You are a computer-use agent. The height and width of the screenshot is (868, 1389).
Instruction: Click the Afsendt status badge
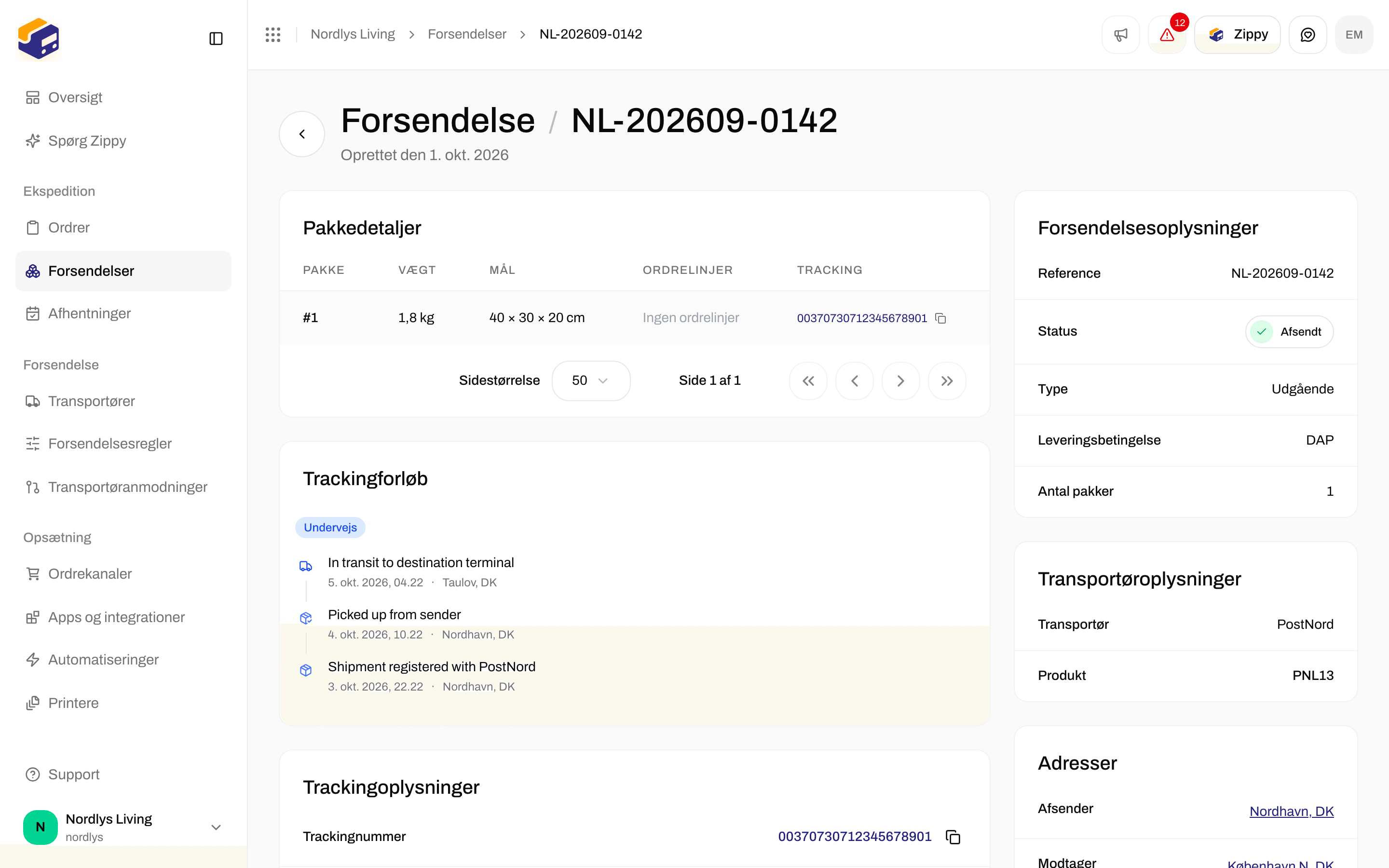[x=1289, y=332]
